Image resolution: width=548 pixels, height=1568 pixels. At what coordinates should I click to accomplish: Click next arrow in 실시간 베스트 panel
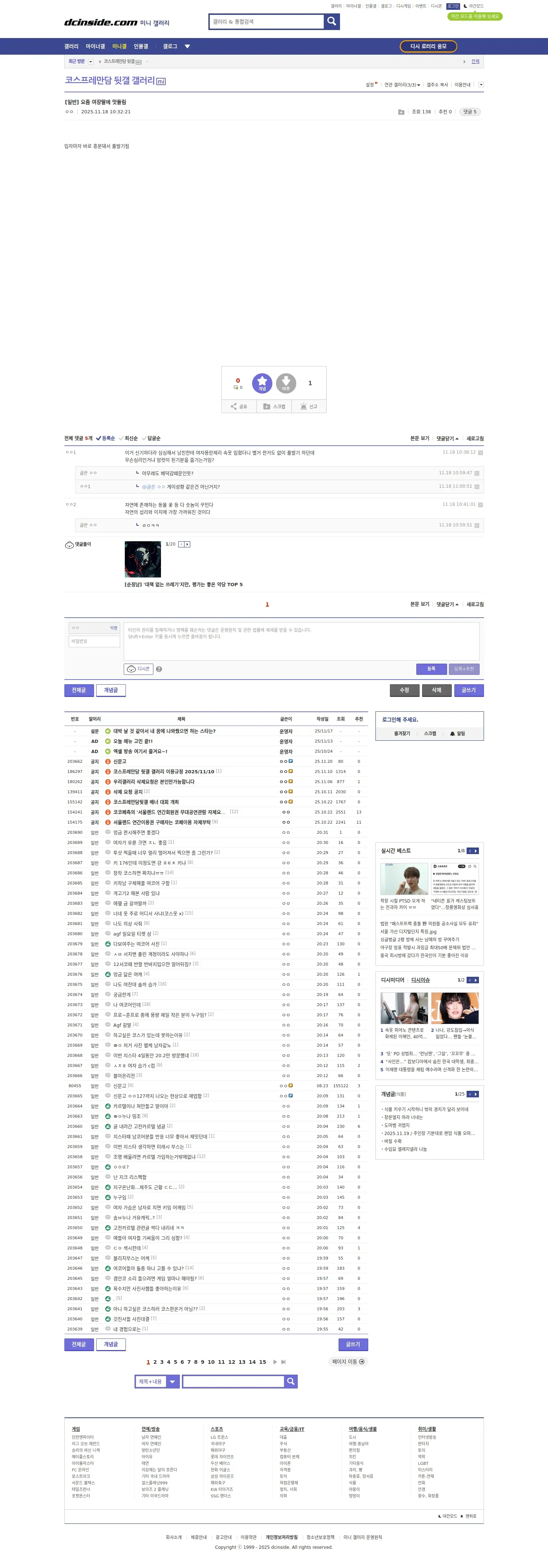(x=476, y=850)
